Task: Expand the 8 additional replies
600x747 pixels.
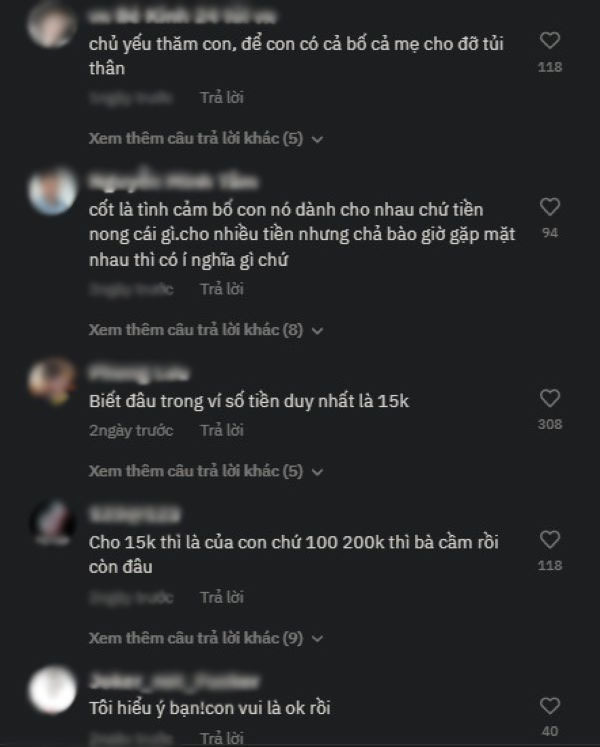Action: coord(206,330)
